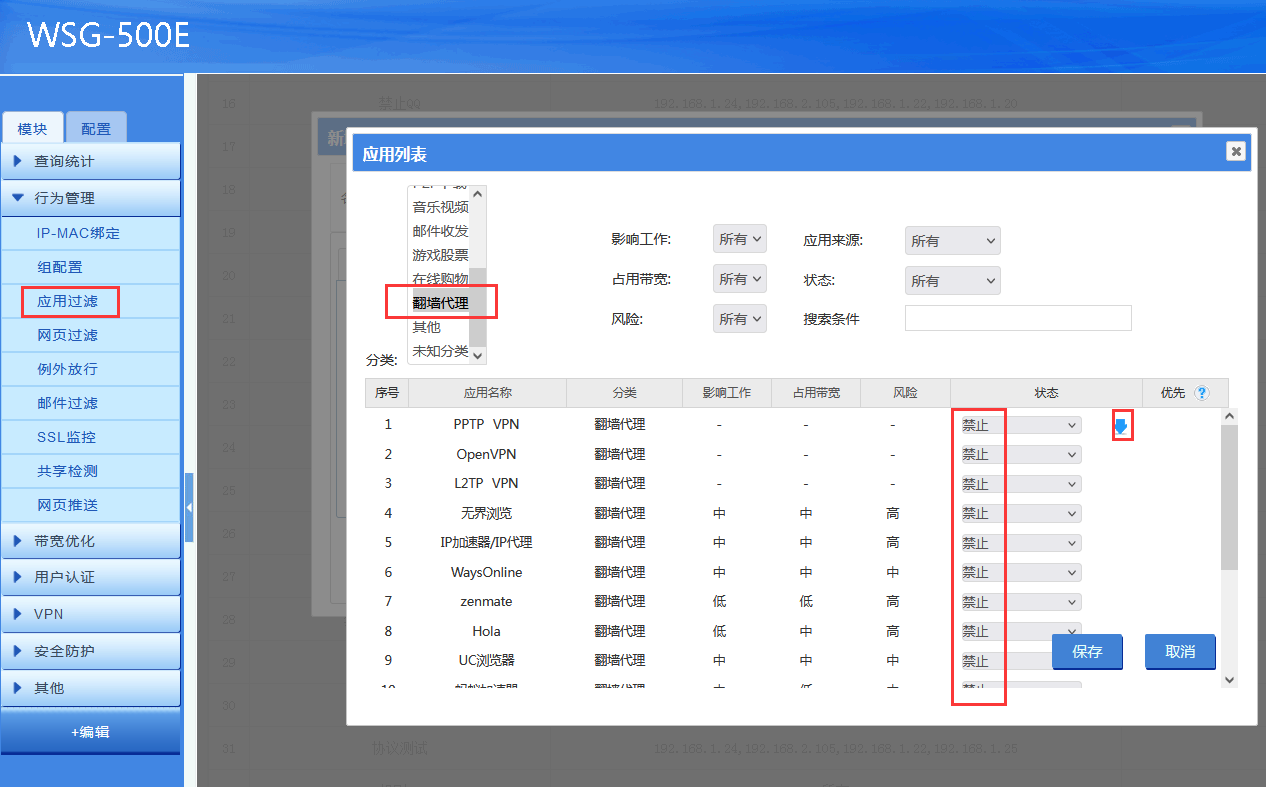Viewport: 1266px width, 787px height.
Task: Expand the 安全防护 menu
Action: (91, 651)
